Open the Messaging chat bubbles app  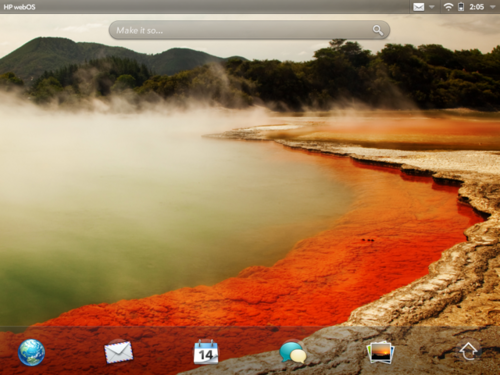293,352
